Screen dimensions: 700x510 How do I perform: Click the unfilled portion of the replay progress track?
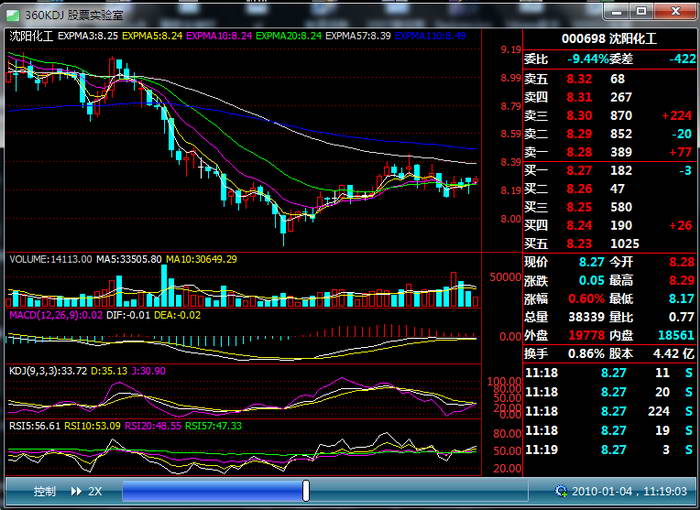click(418, 491)
